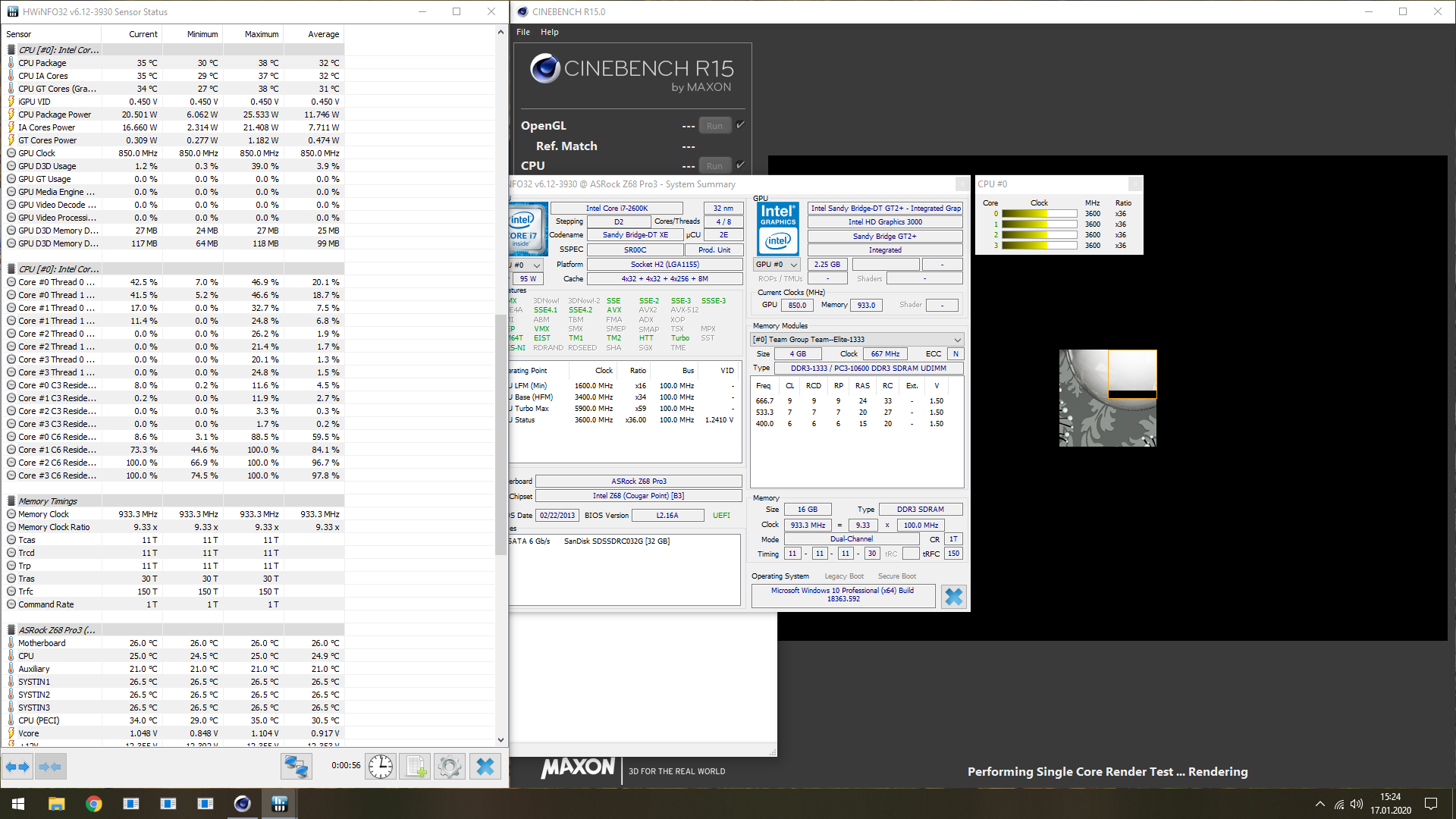
Task: Click the expand sensor columns arrows icon
Action: (17, 767)
